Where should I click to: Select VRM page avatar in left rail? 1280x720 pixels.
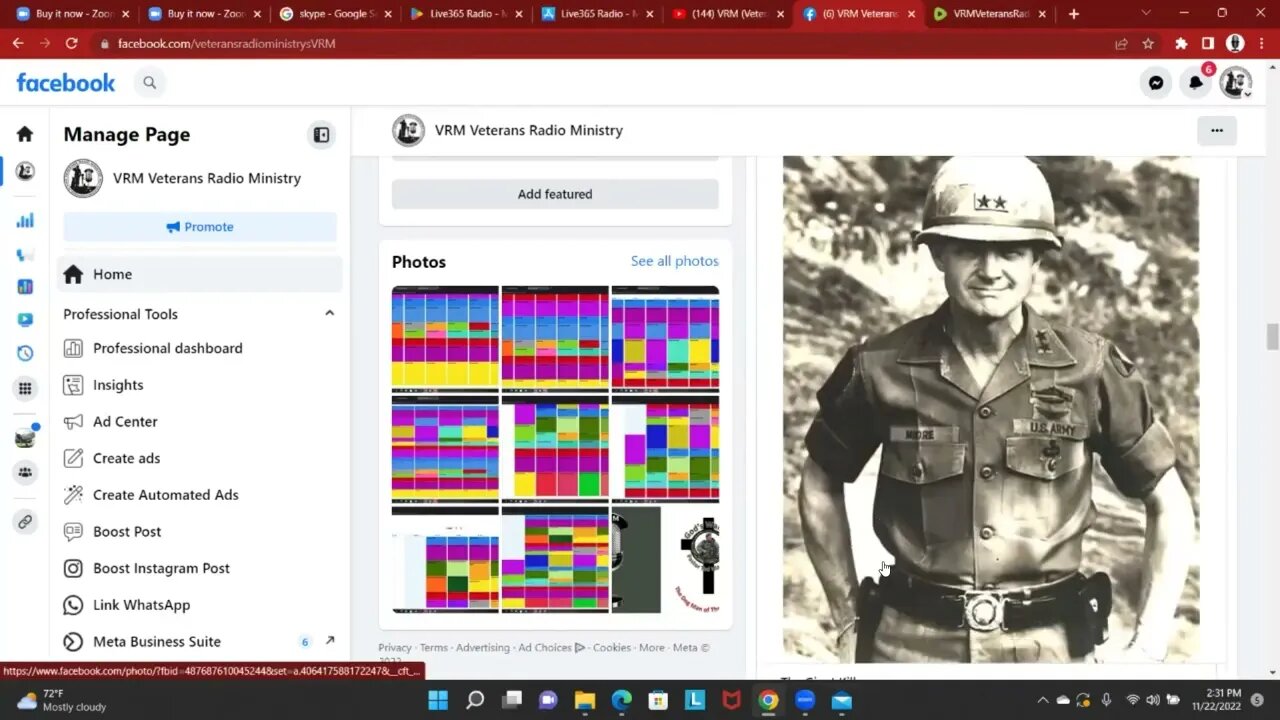click(25, 171)
